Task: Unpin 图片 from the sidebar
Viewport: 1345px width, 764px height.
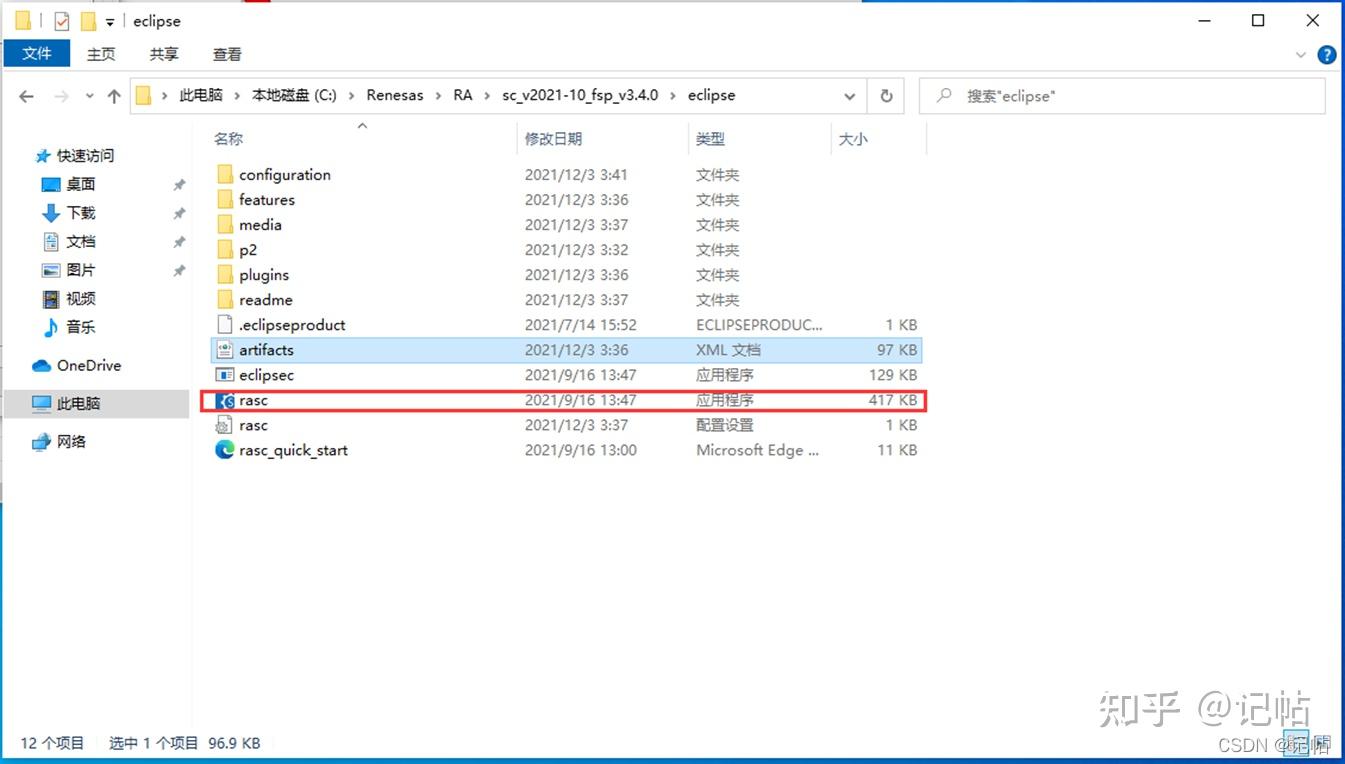Action: (180, 270)
